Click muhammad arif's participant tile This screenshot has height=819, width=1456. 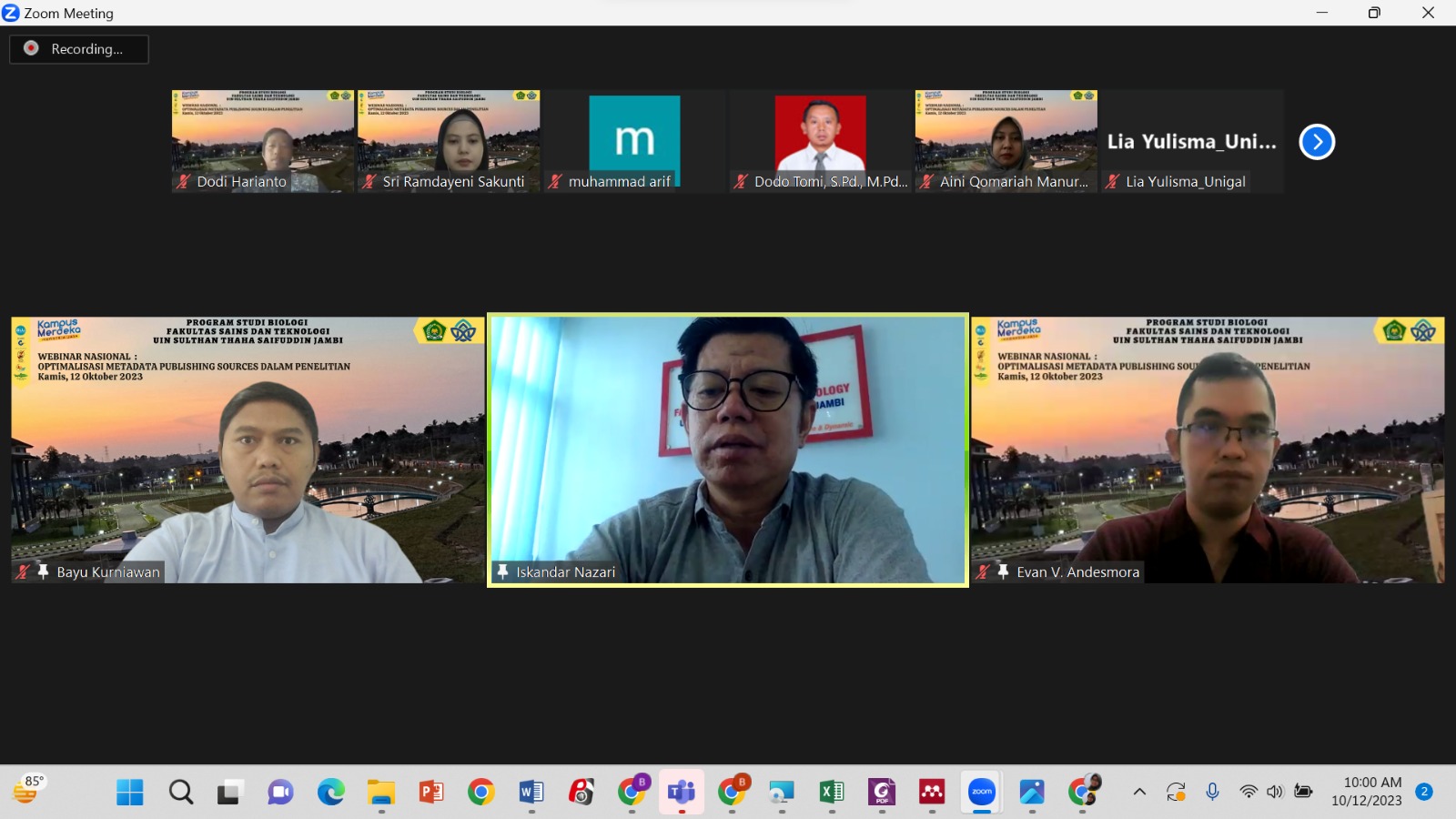634,140
